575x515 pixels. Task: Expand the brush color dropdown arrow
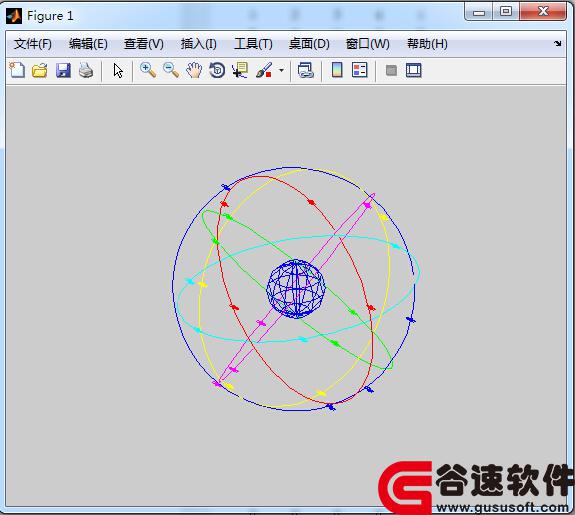coord(281,70)
